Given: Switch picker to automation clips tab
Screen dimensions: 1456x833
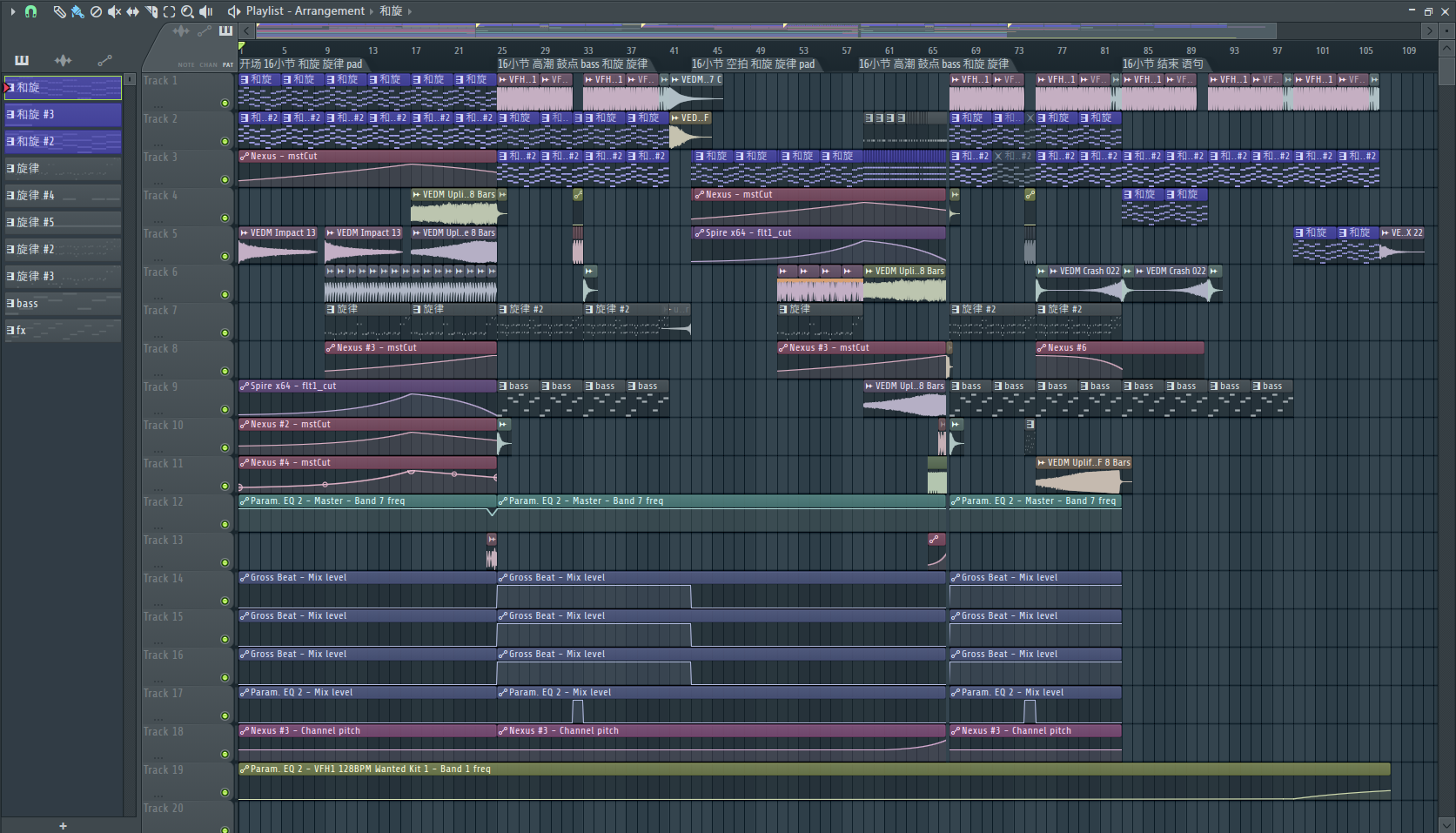Looking at the screenshot, I should tap(104, 60).
